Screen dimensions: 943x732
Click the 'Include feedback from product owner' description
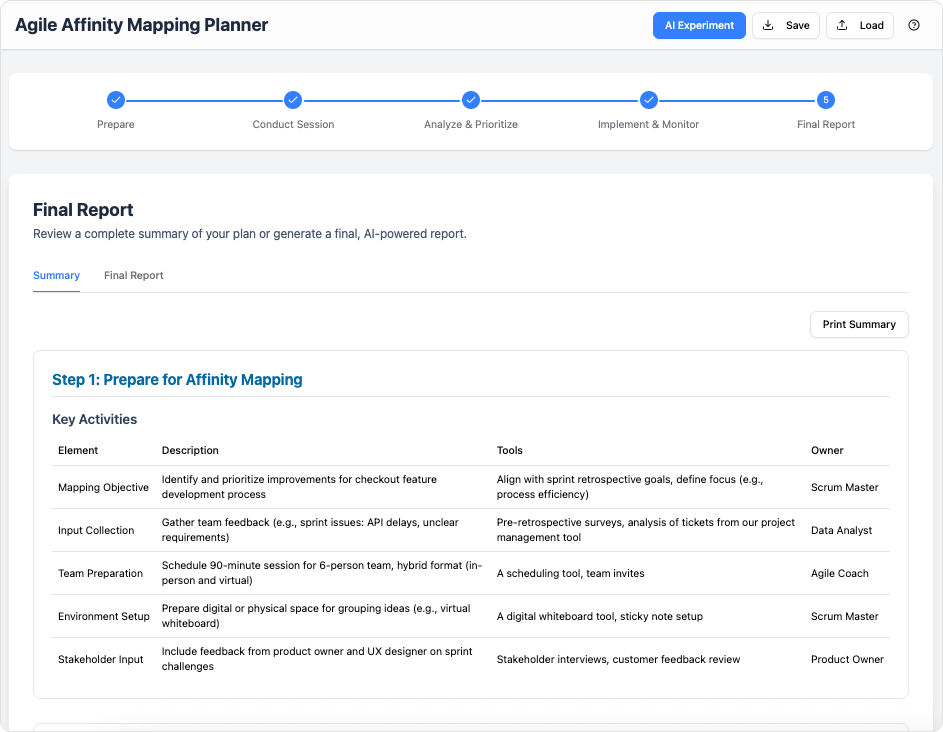tap(317, 659)
